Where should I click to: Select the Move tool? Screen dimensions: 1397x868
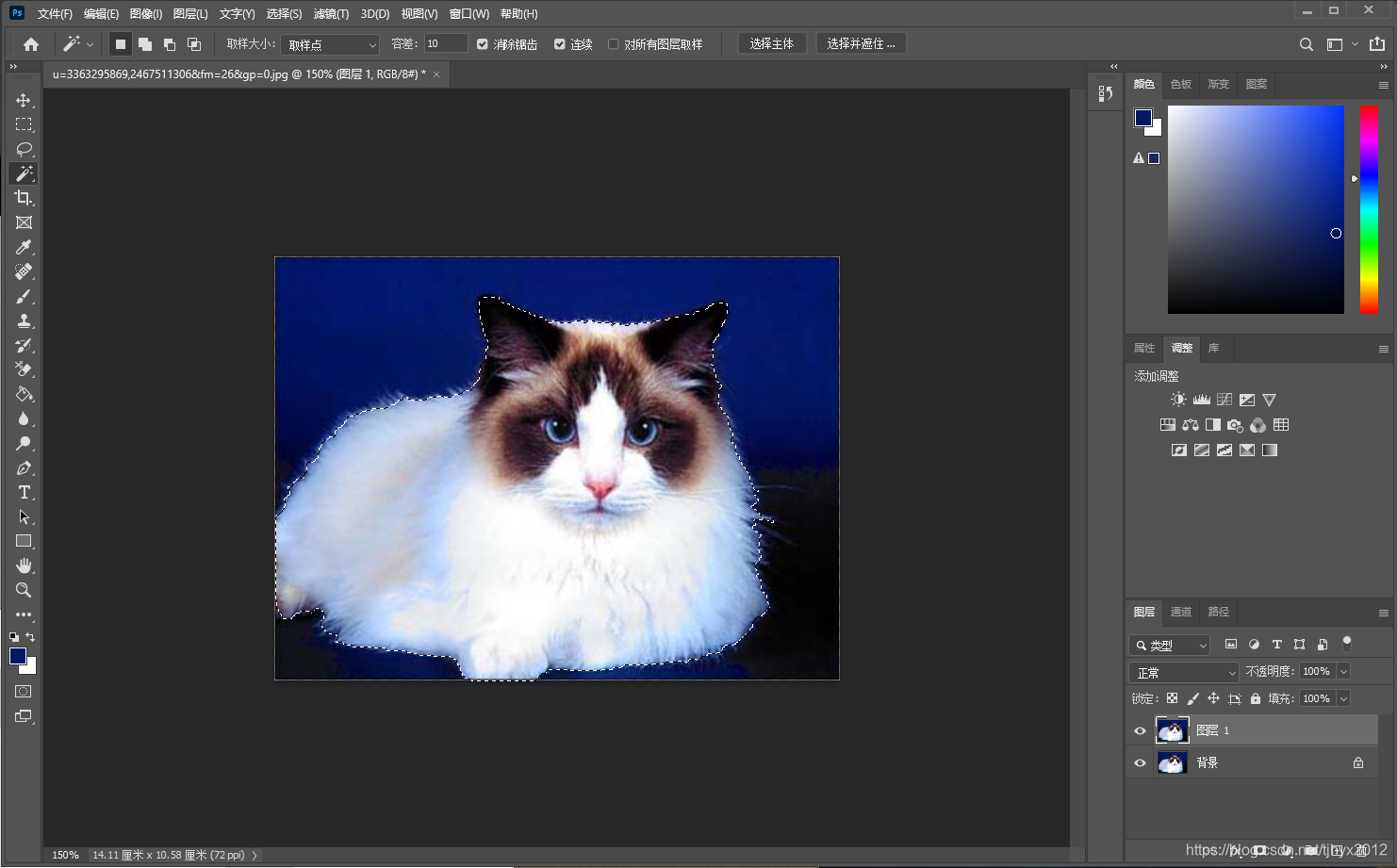click(x=24, y=100)
